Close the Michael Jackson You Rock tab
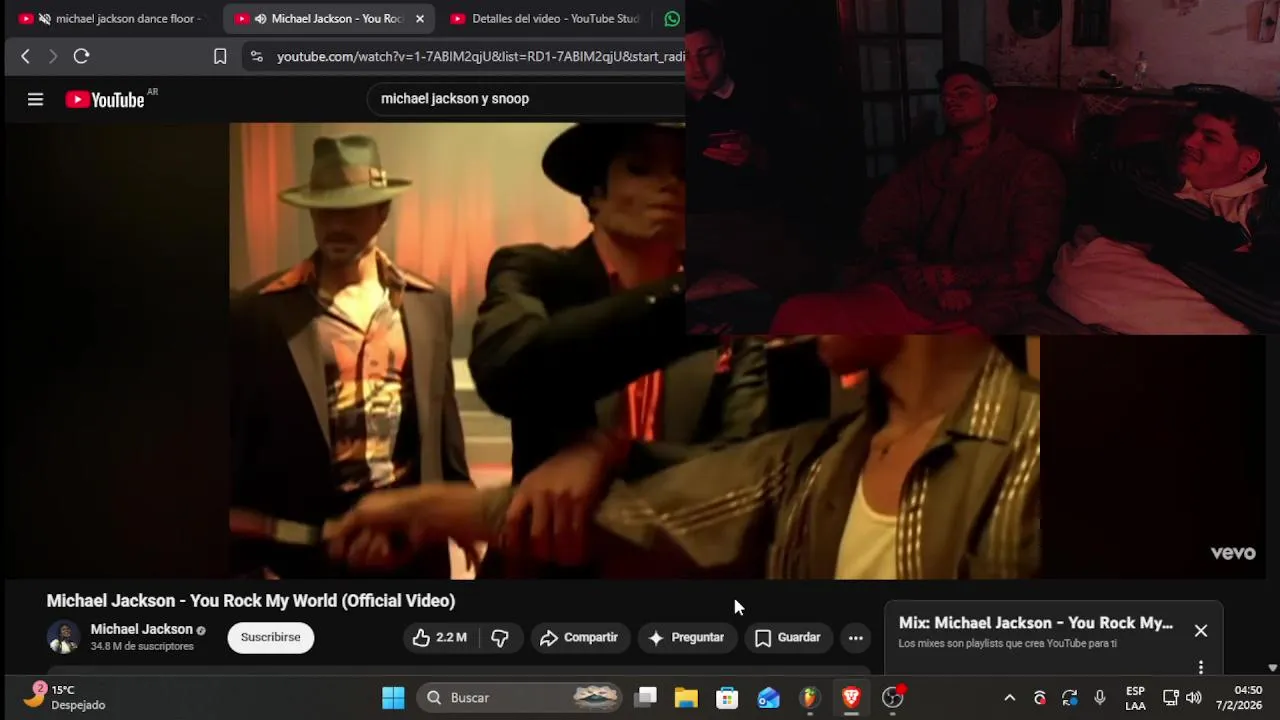 click(420, 19)
